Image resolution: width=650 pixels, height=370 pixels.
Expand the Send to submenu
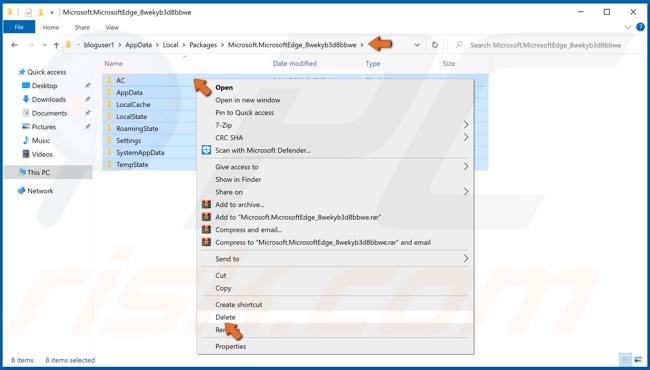[x=335, y=259]
